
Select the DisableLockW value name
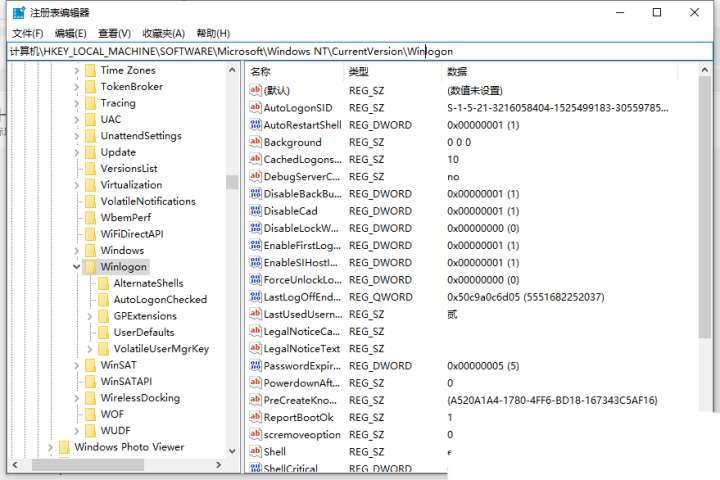[301, 228]
